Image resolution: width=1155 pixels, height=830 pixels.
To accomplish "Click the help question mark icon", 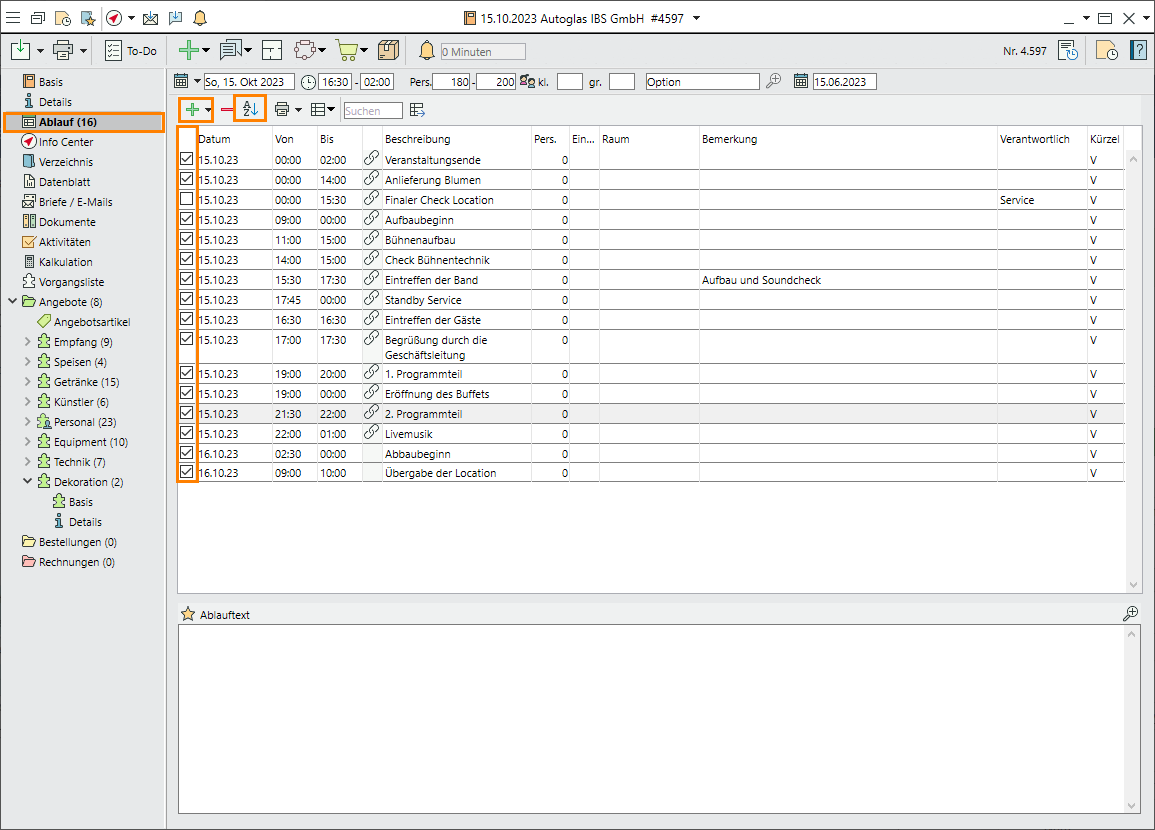I will click(1138, 50).
